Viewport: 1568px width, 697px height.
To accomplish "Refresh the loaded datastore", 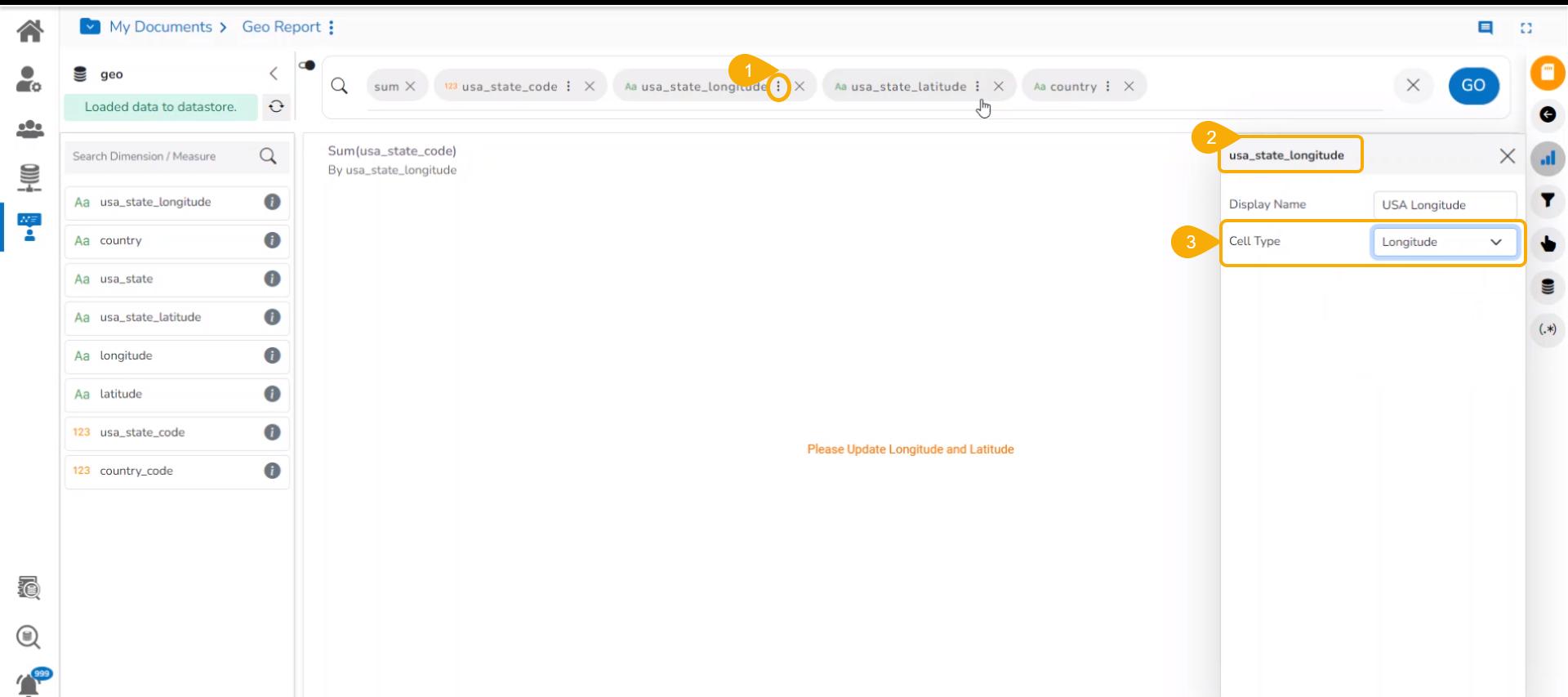I will [277, 106].
